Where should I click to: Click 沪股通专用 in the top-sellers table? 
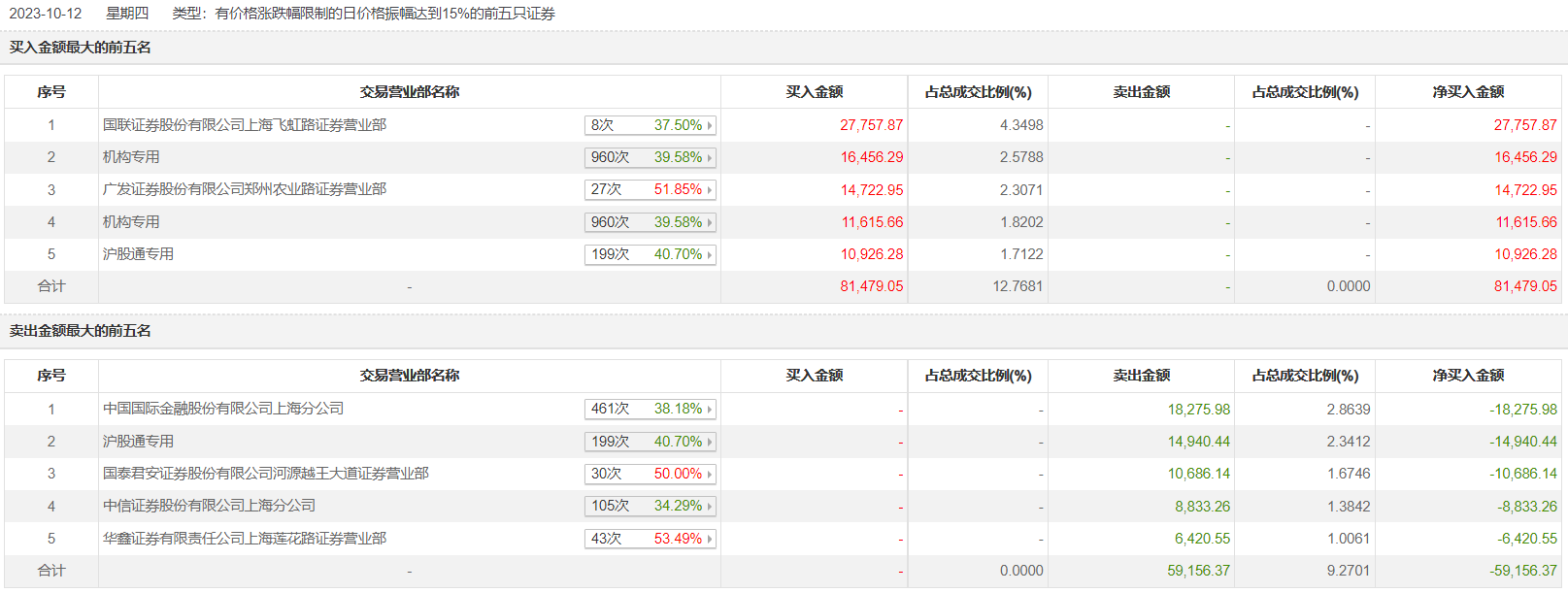pos(139,442)
